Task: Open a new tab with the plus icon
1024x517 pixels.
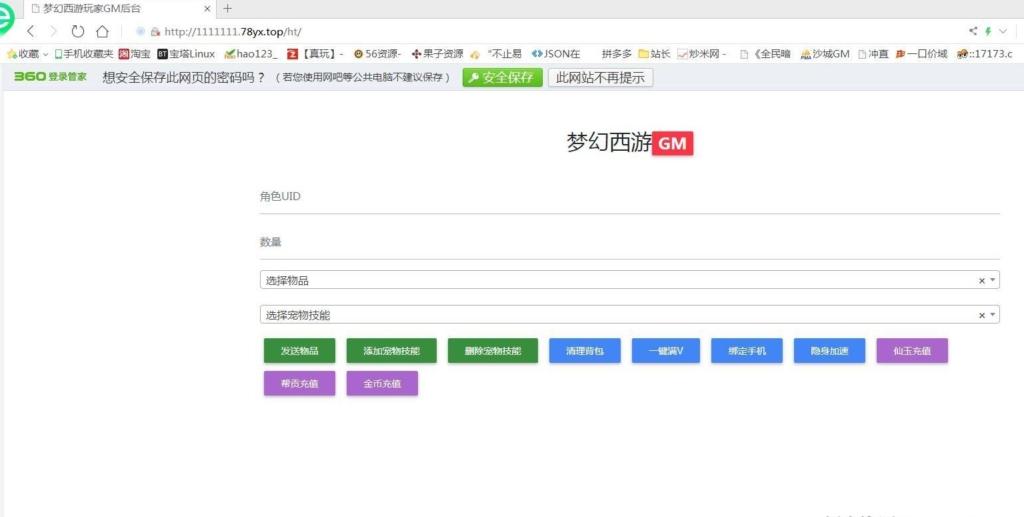Action: [x=227, y=8]
